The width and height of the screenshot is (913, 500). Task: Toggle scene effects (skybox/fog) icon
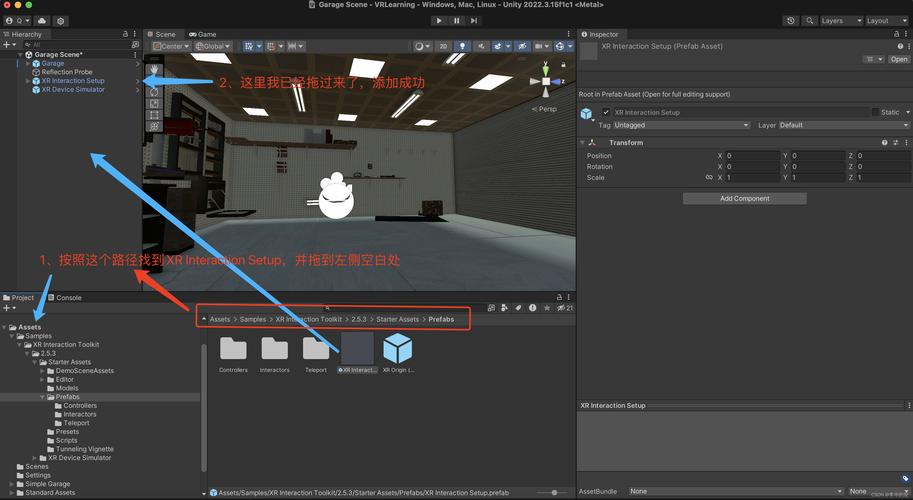pyautogui.click(x=500, y=46)
